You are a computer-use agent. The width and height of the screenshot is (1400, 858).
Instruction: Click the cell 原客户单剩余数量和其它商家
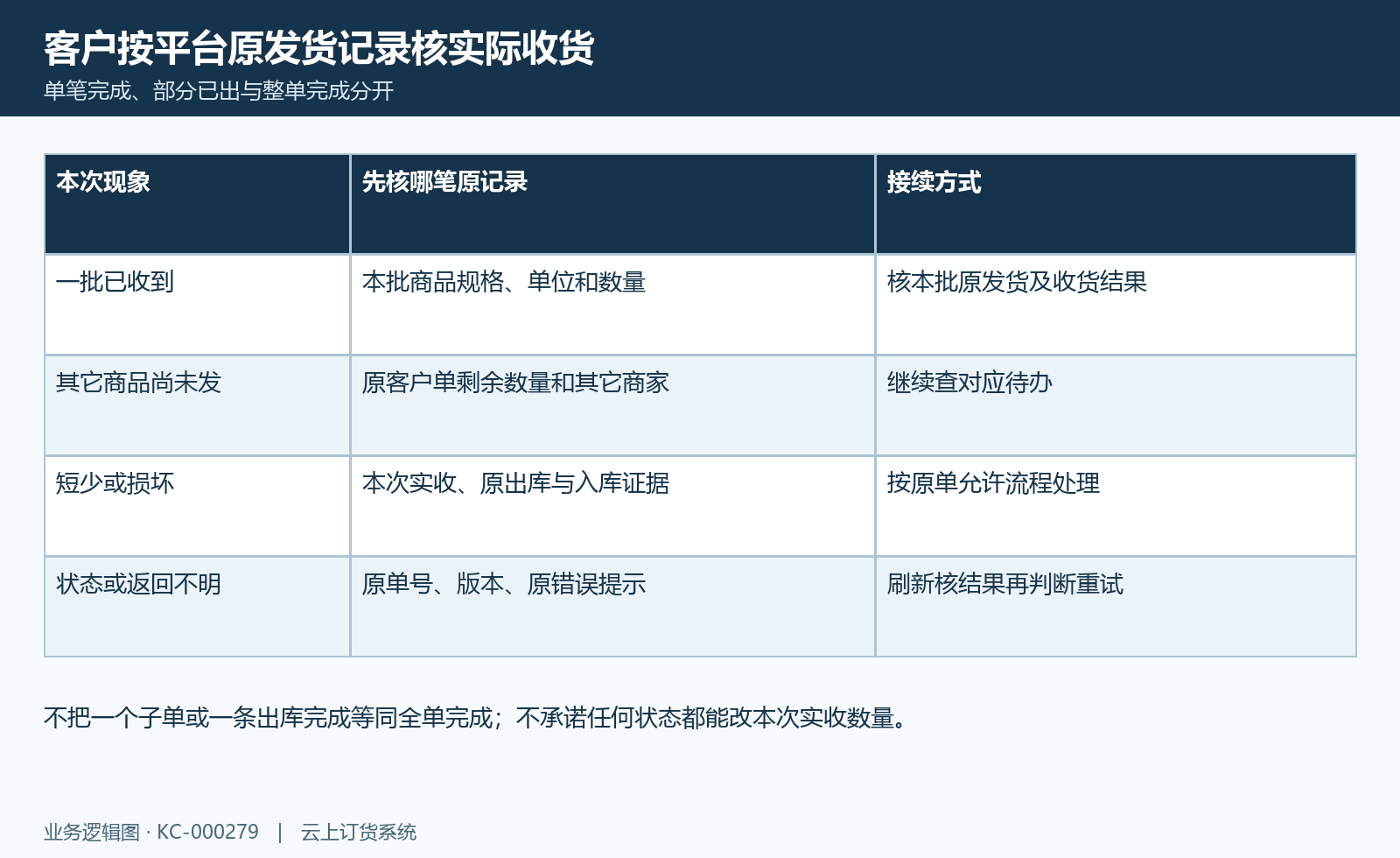coord(612,405)
